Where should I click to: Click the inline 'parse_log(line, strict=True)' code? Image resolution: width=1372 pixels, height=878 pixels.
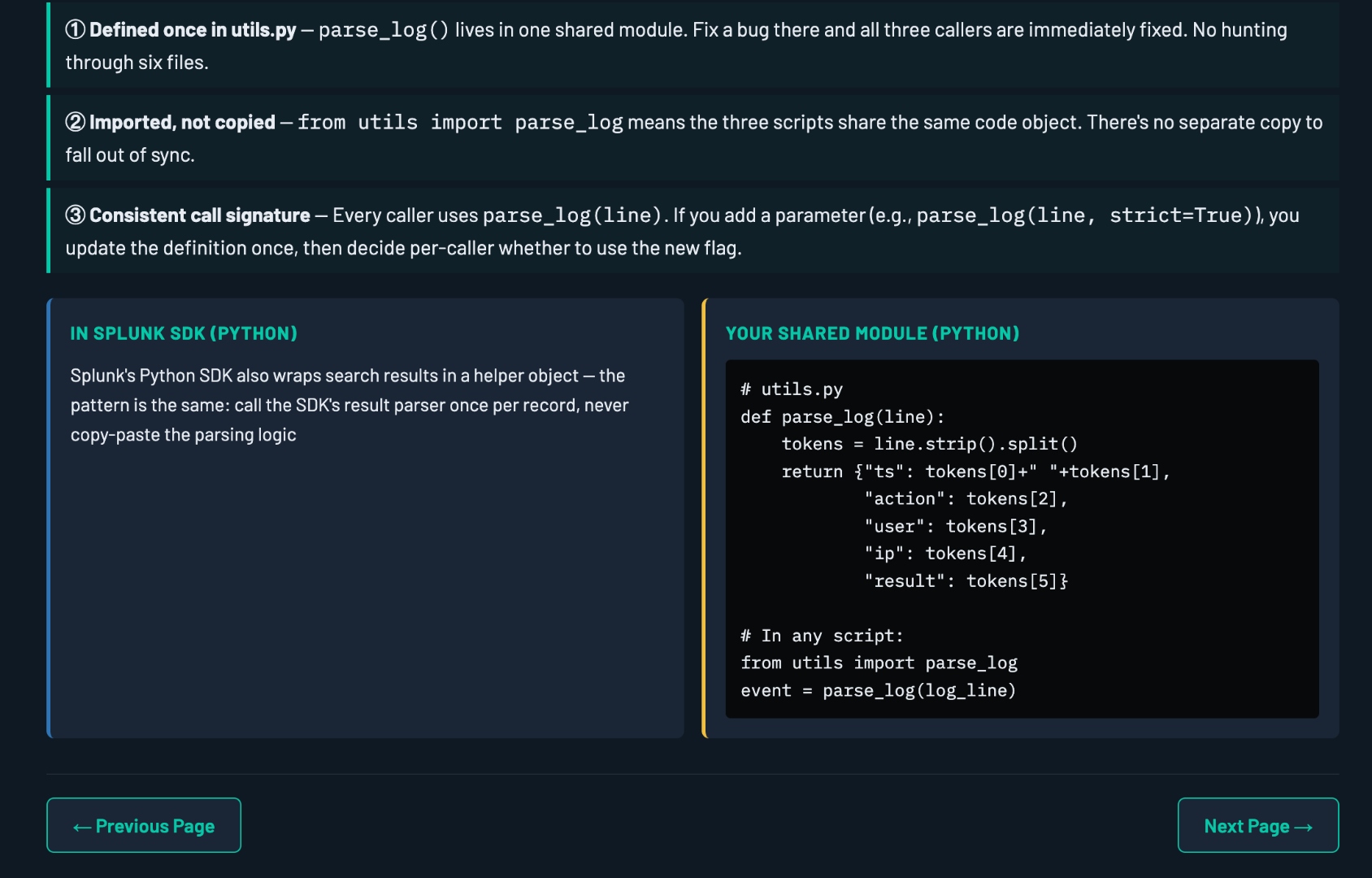pyautogui.click(x=1086, y=215)
